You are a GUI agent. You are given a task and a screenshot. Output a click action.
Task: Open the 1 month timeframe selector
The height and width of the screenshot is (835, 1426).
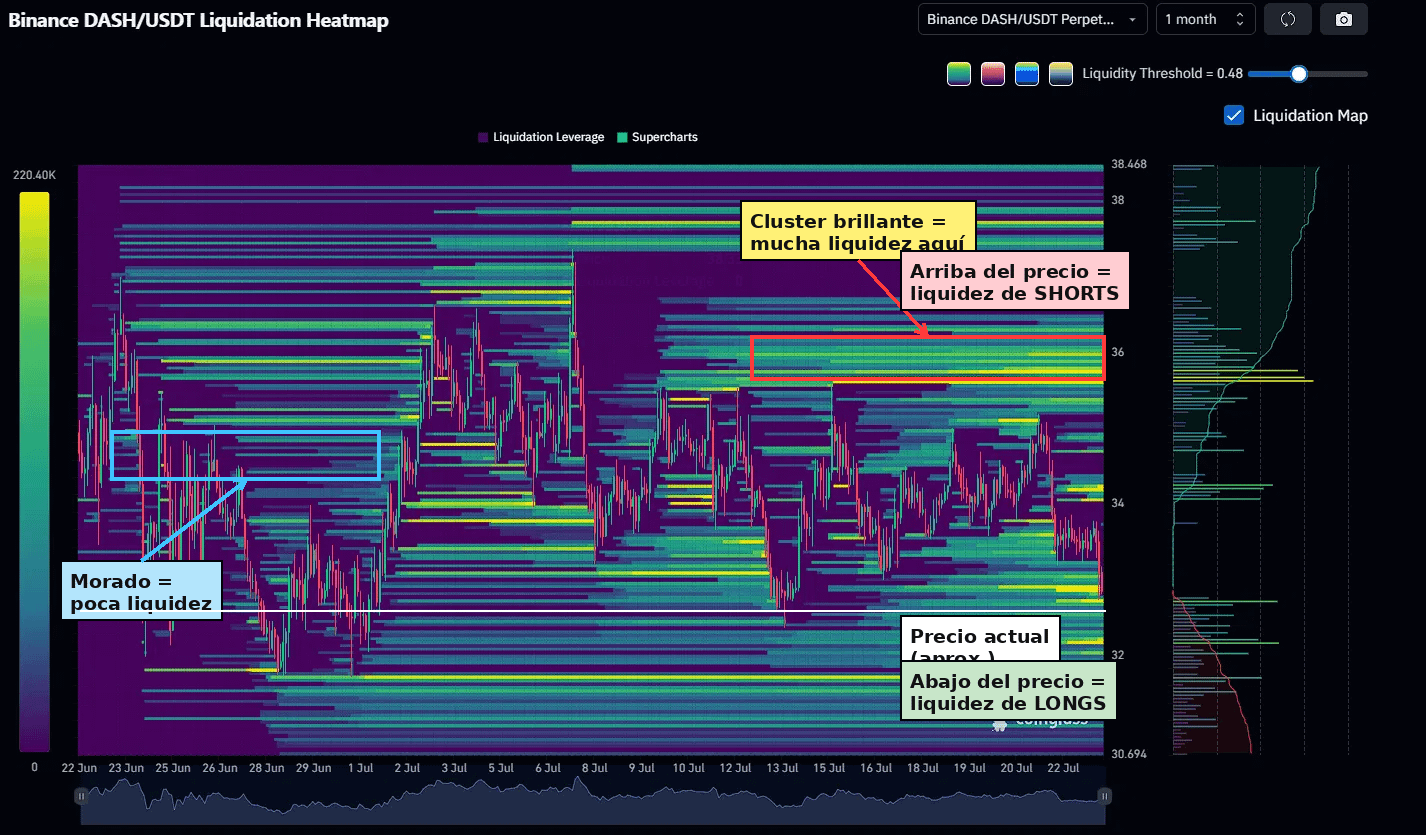tap(1206, 19)
